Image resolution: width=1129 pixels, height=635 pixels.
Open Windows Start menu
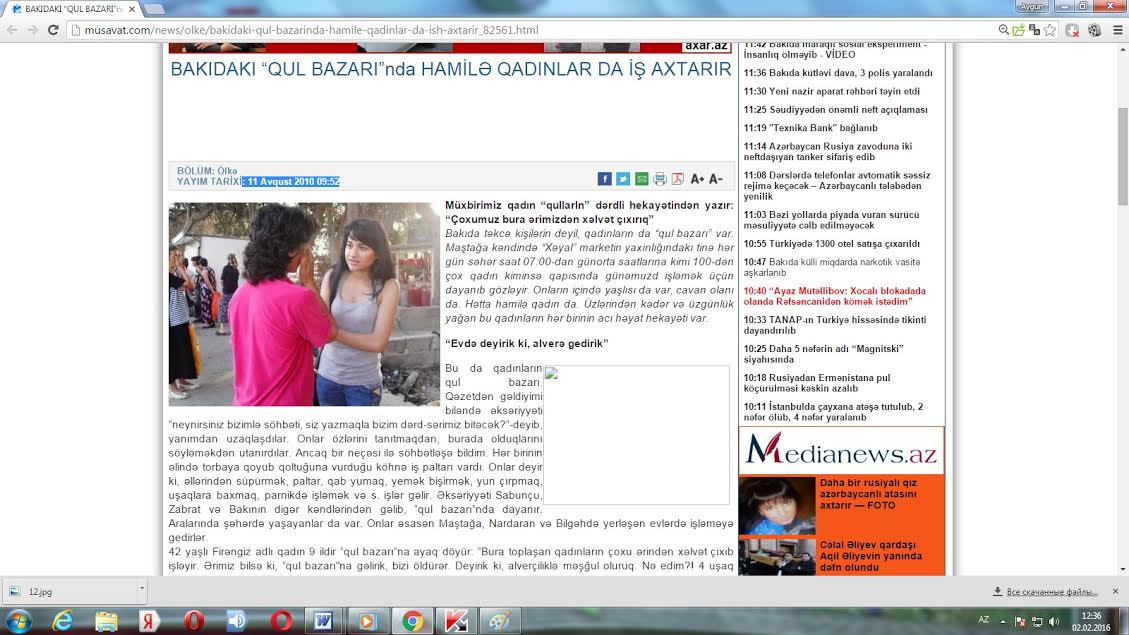pos(18,621)
